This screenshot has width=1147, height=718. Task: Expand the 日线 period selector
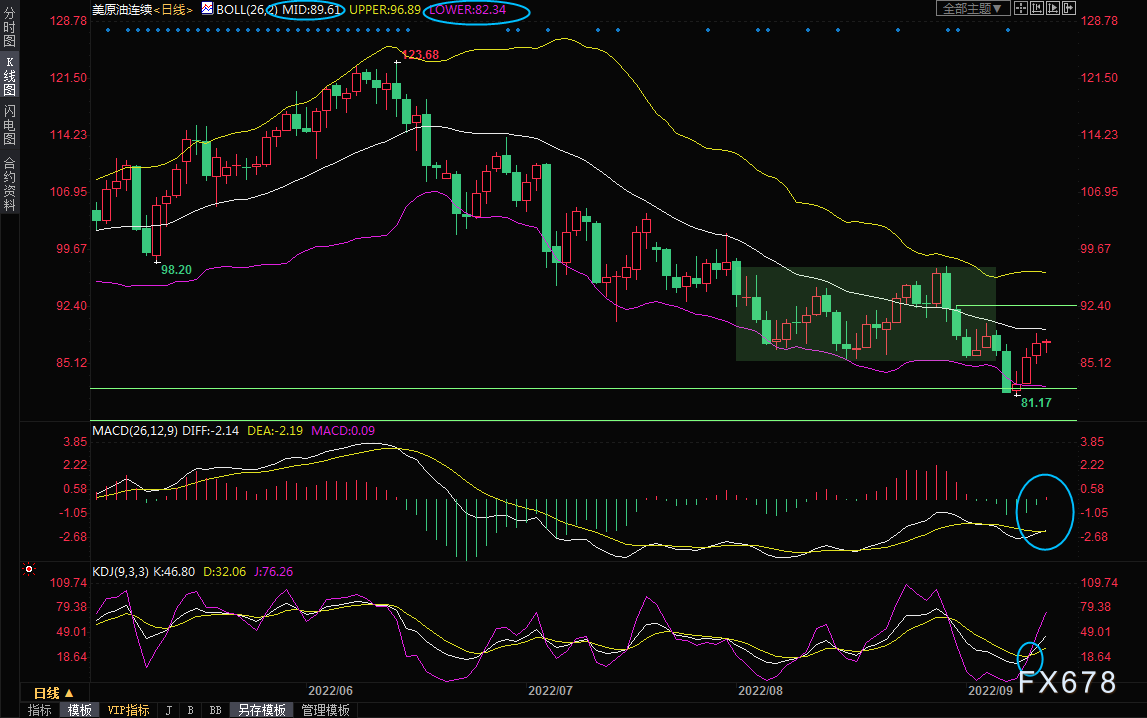tap(53, 692)
